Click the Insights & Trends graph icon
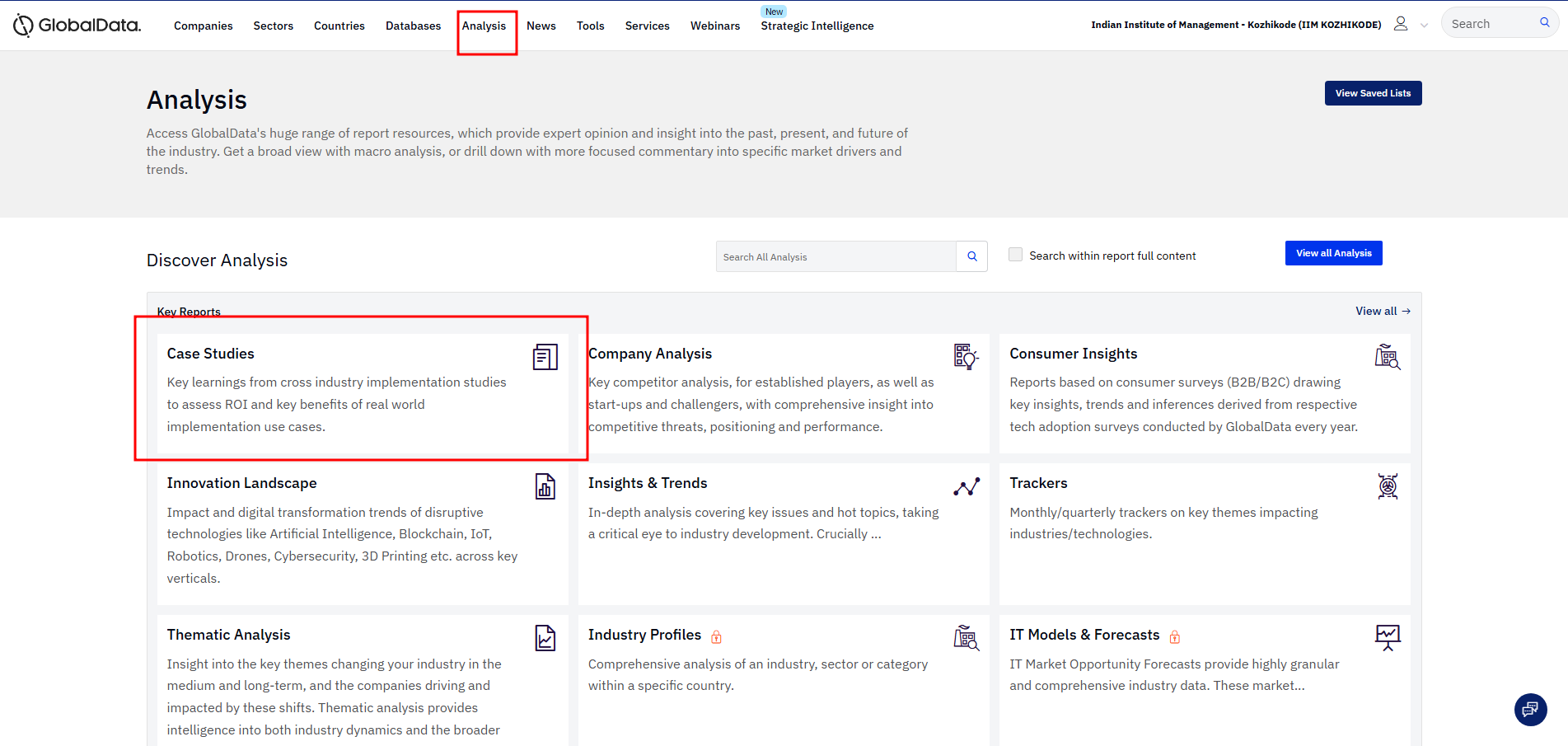Image resolution: width=1568 pixels, height=746 pixels. click(x=966, y=486)
